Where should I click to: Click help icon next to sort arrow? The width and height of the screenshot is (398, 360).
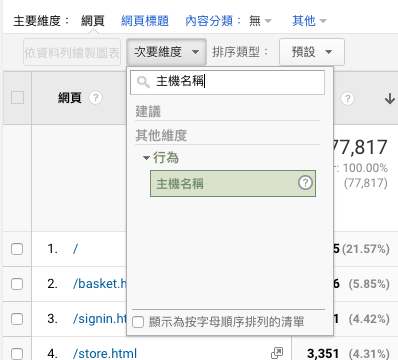pyautogui.click(x=347, y=99)
